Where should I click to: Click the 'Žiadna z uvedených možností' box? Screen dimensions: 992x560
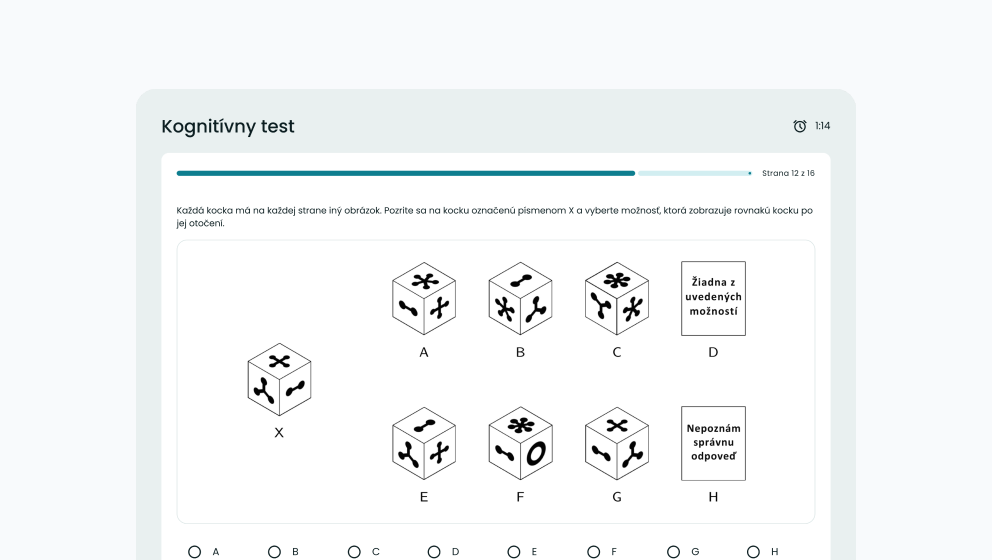coord(713,298)
